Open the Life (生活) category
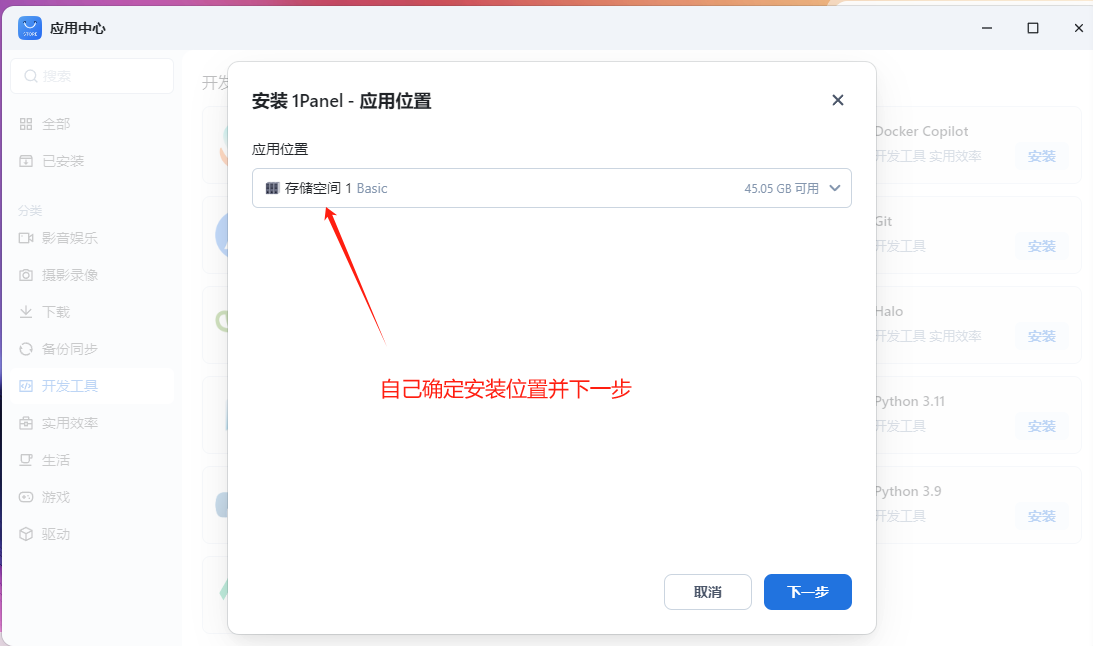The width and height of the screenshot is (1093, 646). [92, 460]
